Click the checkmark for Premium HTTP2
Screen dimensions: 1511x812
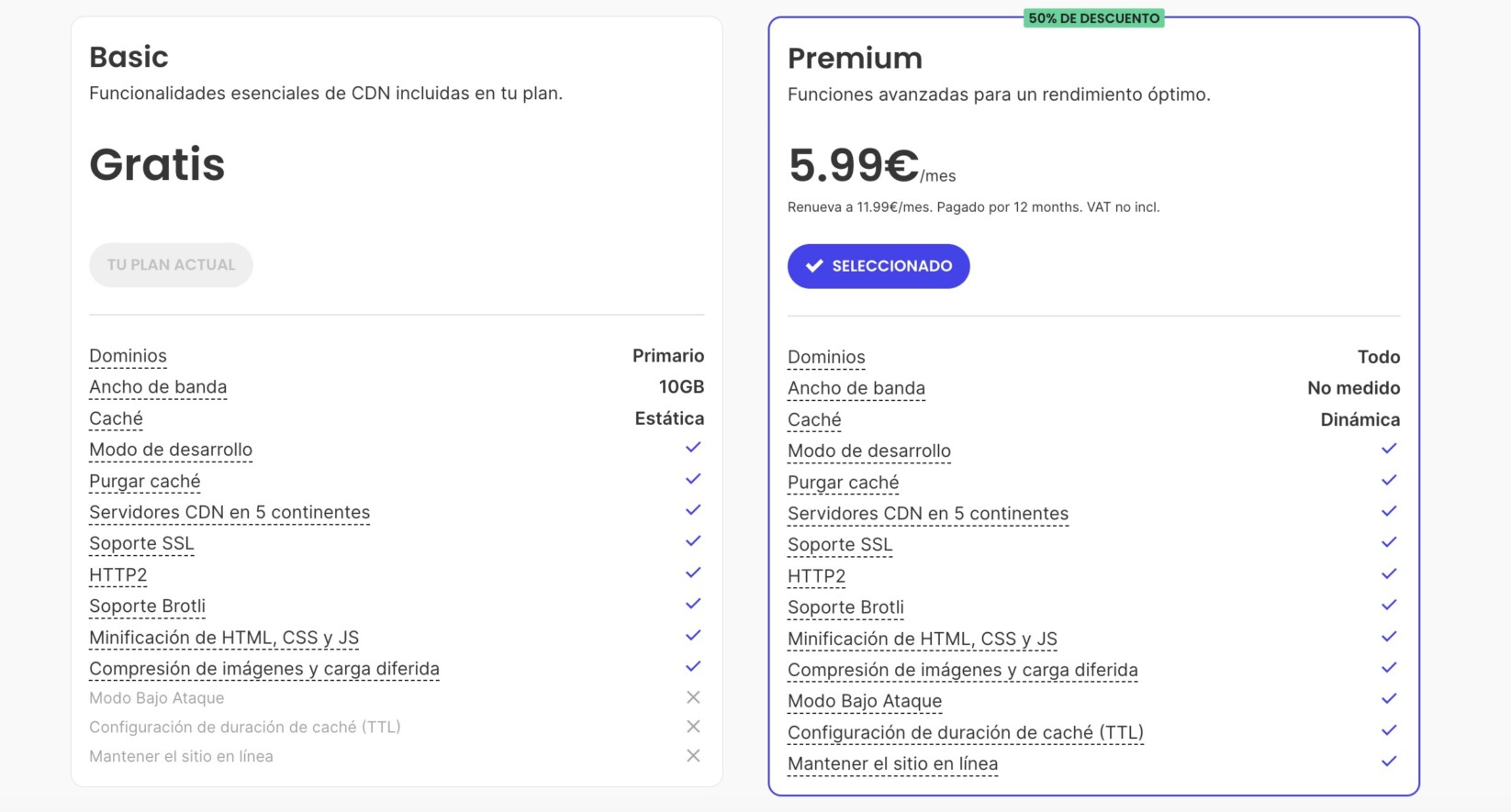click(x=1389, y=573)
